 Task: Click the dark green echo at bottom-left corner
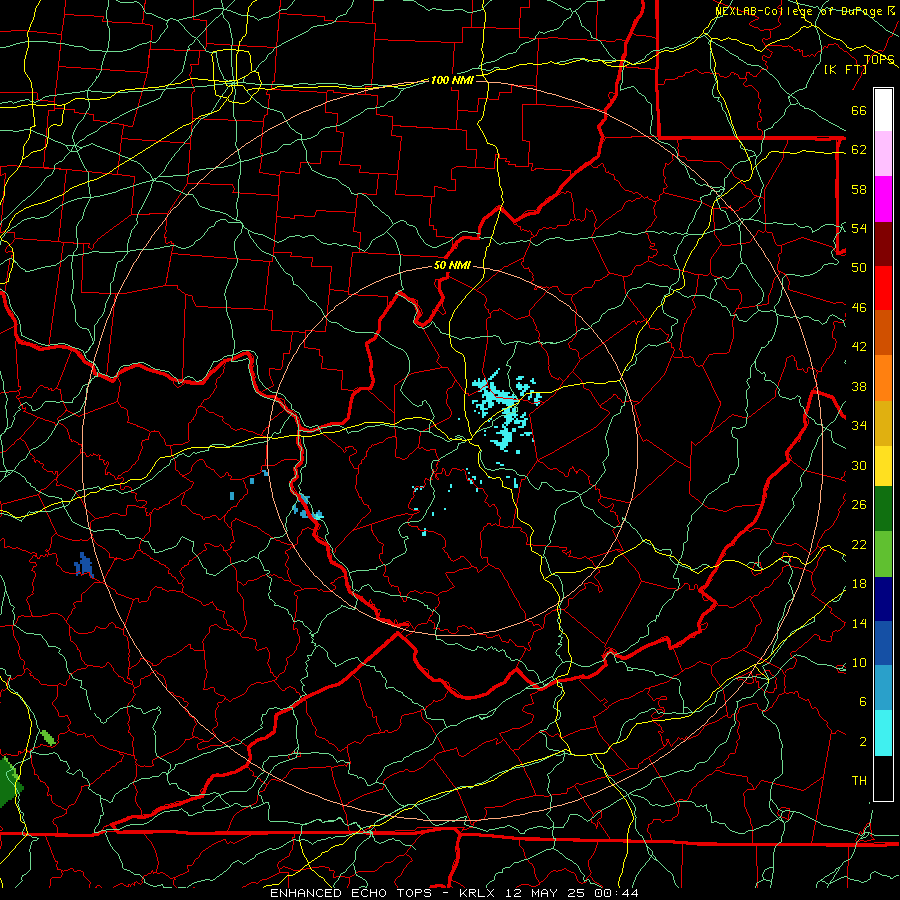(10, 781)
